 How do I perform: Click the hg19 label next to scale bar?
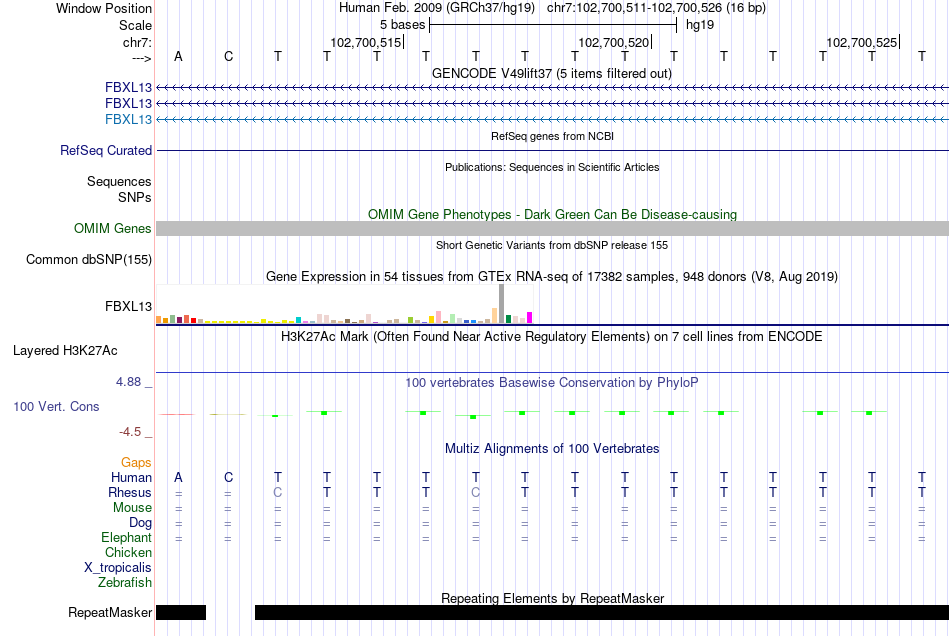(700, 25)
